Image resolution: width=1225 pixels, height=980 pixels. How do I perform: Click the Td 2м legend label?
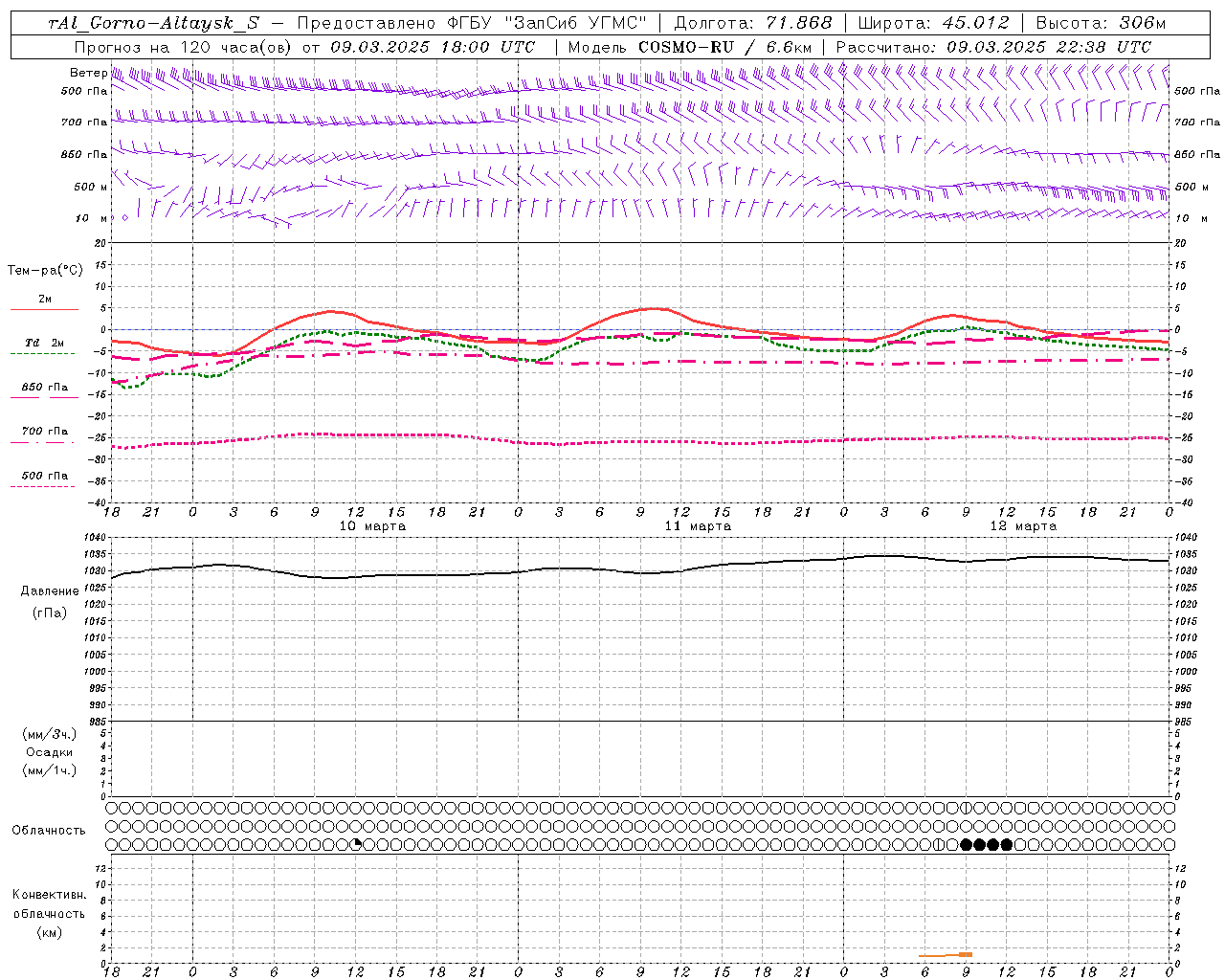pyautogui.click(x=45, y=343)
